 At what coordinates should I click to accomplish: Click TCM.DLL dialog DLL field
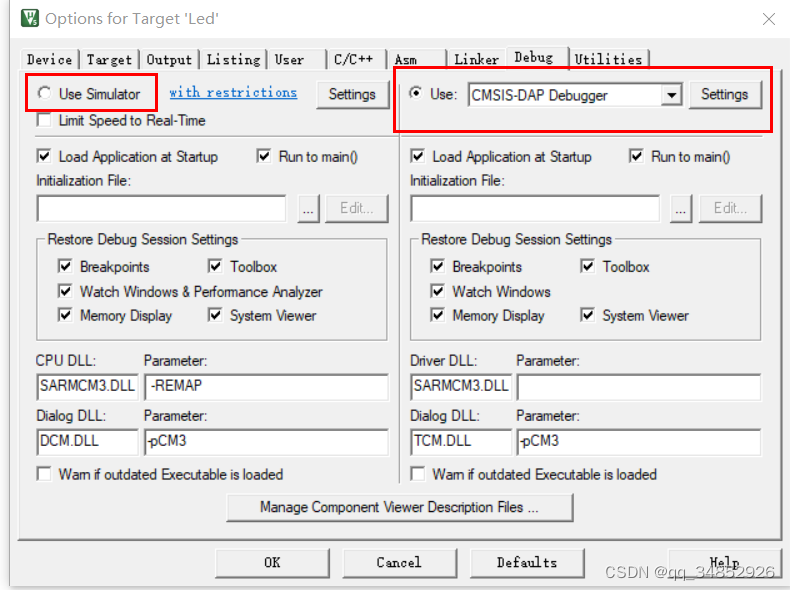click(461, 442)
